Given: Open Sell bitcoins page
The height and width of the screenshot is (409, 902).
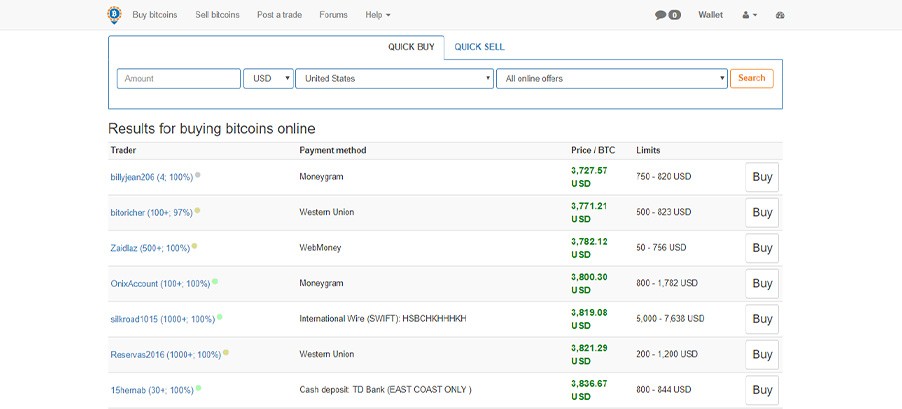Looking at the screenshot, I should pos(217,15).
